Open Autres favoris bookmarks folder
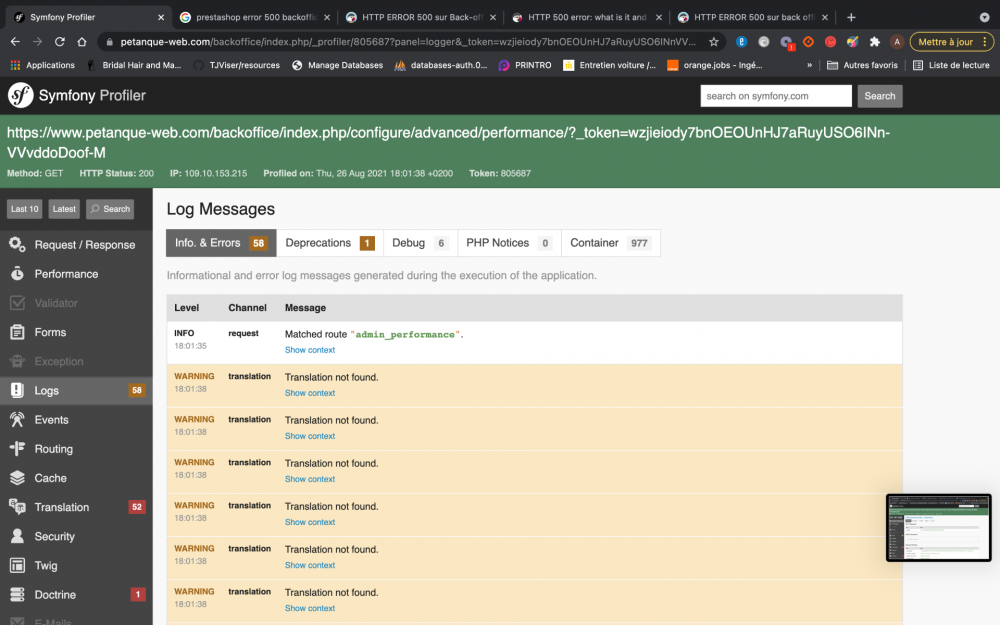Image resolution: width=1000 pixels, height=625 pixels. 862,65
